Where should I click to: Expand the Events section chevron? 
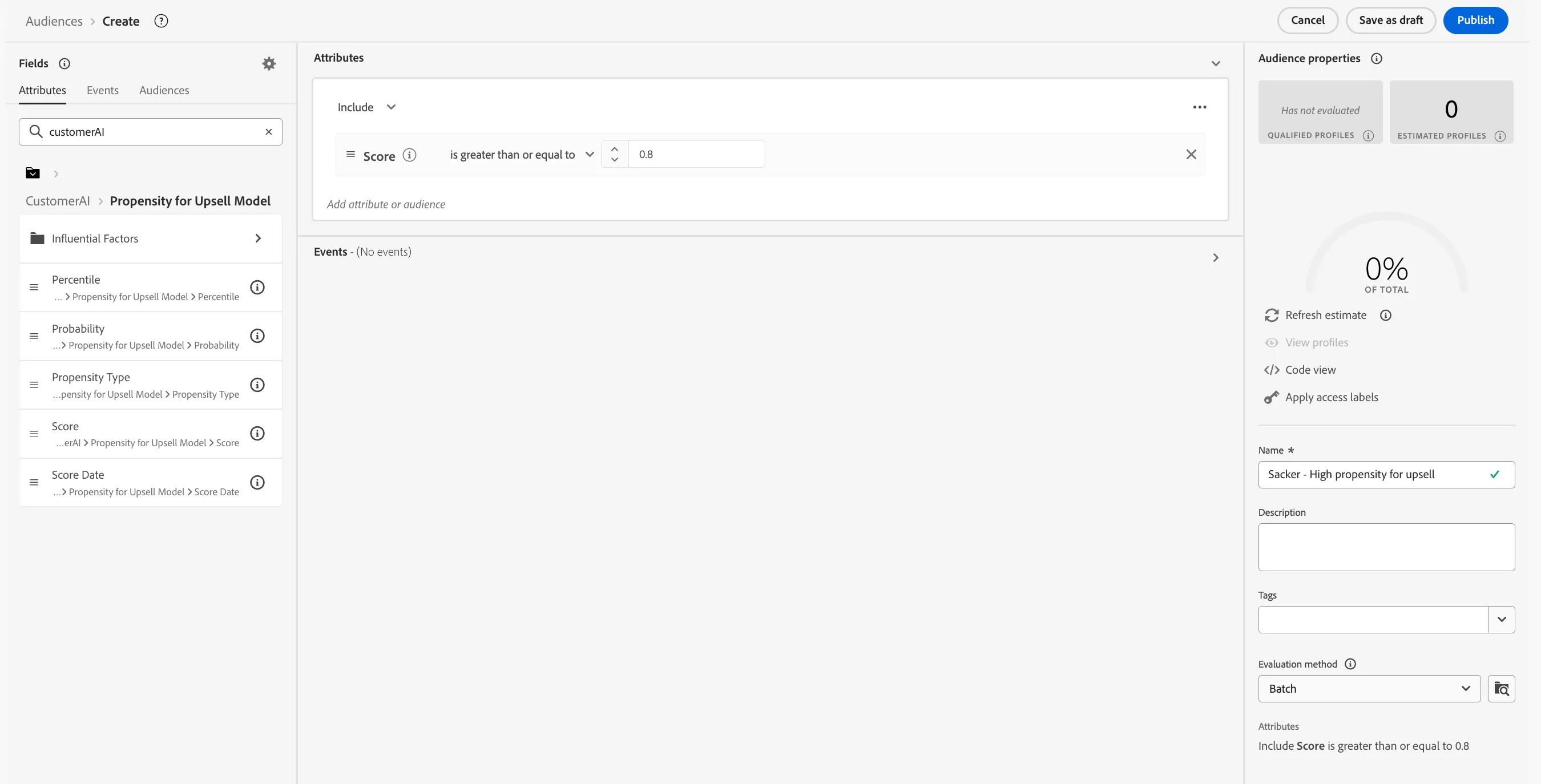(x=1216, y=258)
